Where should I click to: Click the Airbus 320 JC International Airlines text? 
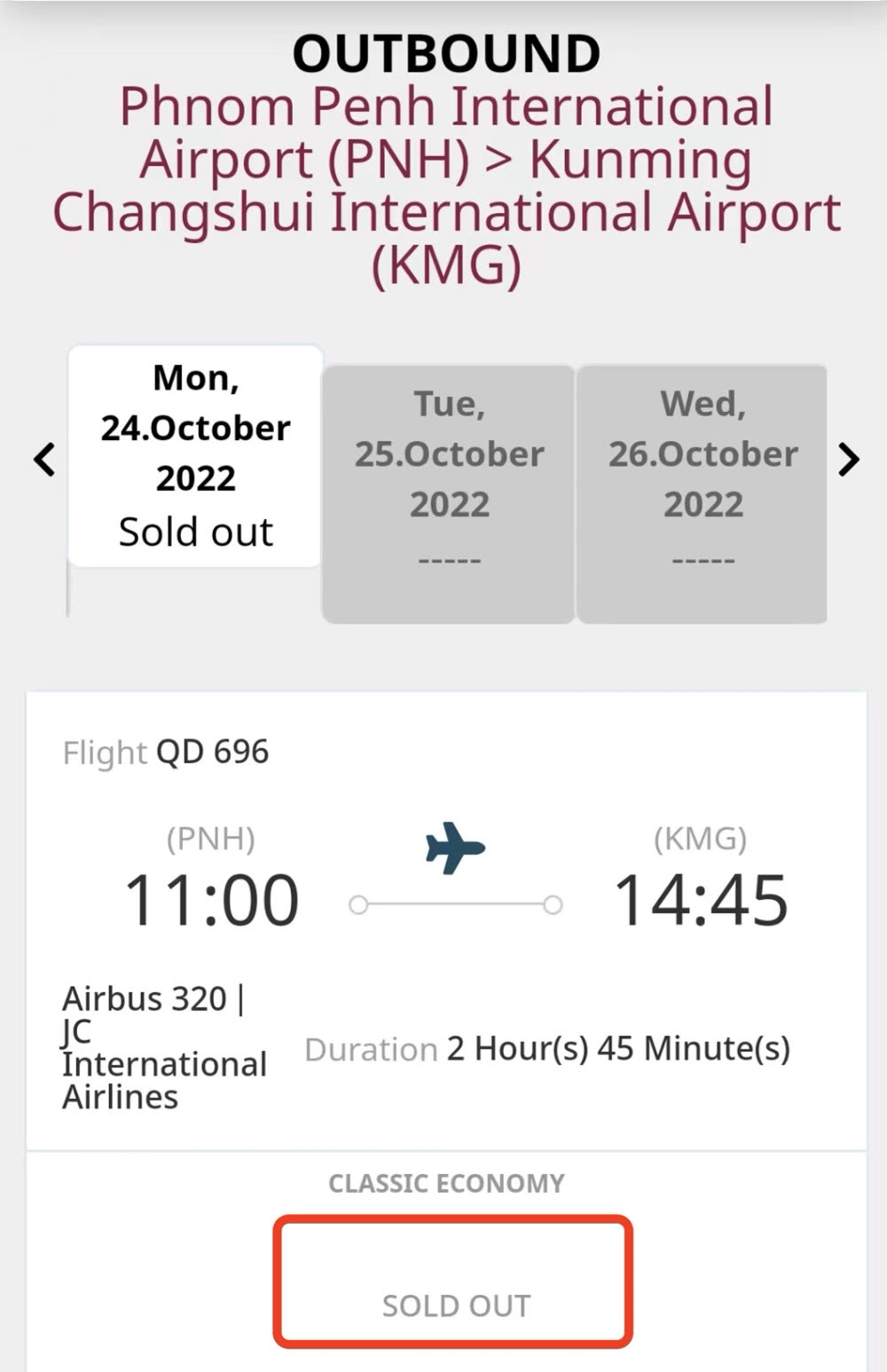[x=164, y=1048]
